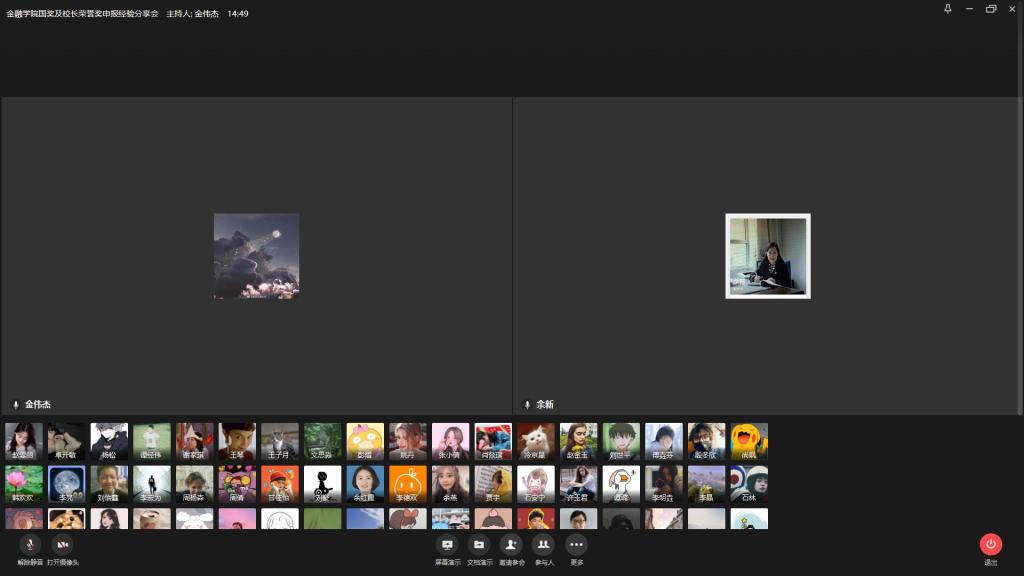
Task: Click the 余红霞 participant avatar
Action: tap(365, 484)
